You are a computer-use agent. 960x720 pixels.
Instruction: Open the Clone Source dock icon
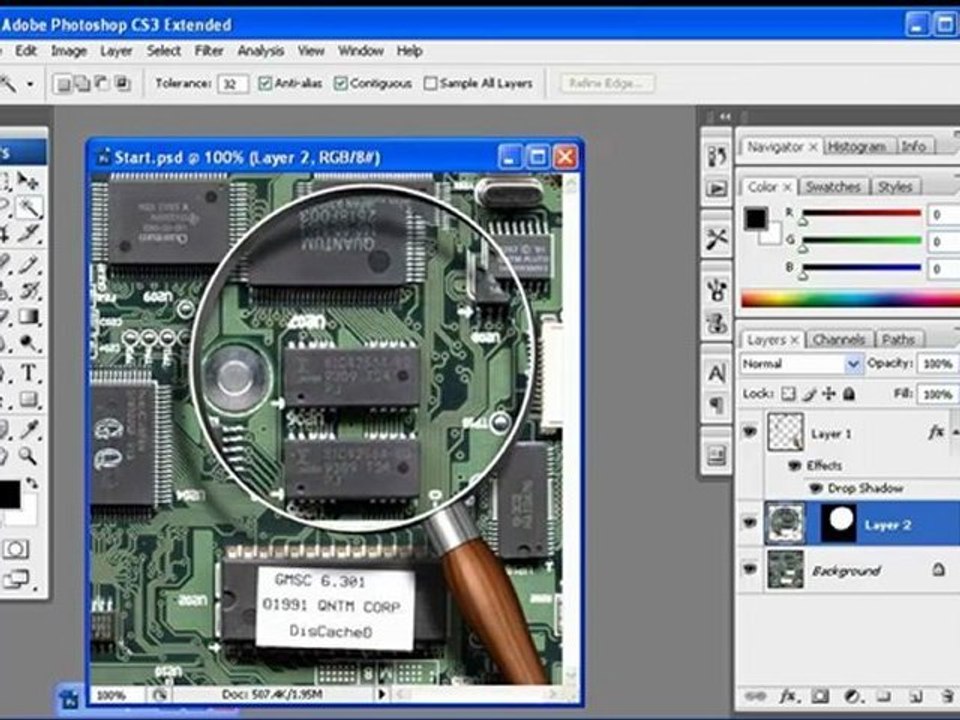[x=716, y=322]
